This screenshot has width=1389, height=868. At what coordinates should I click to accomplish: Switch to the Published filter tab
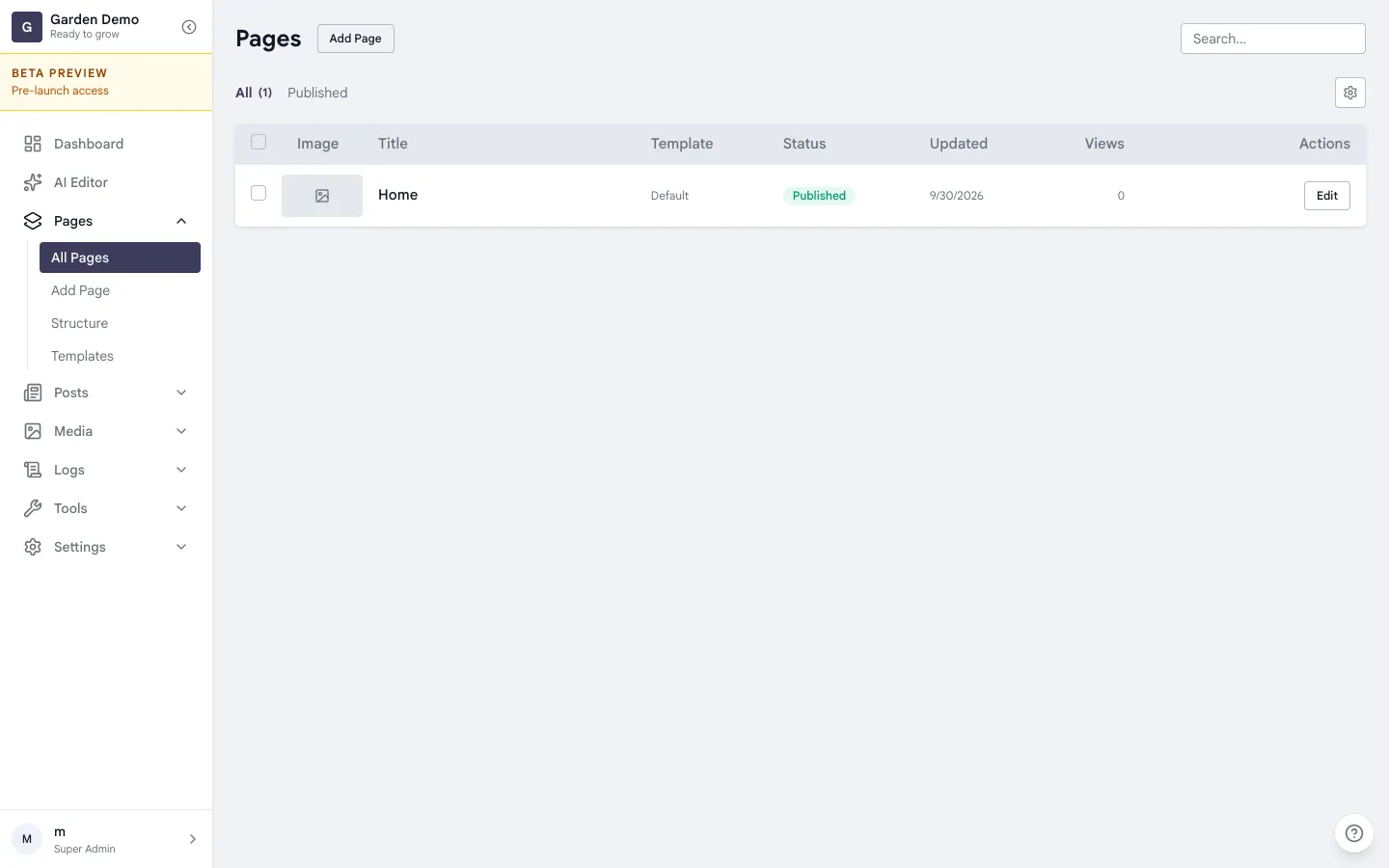pyautogui.click(x=317, y=93)
